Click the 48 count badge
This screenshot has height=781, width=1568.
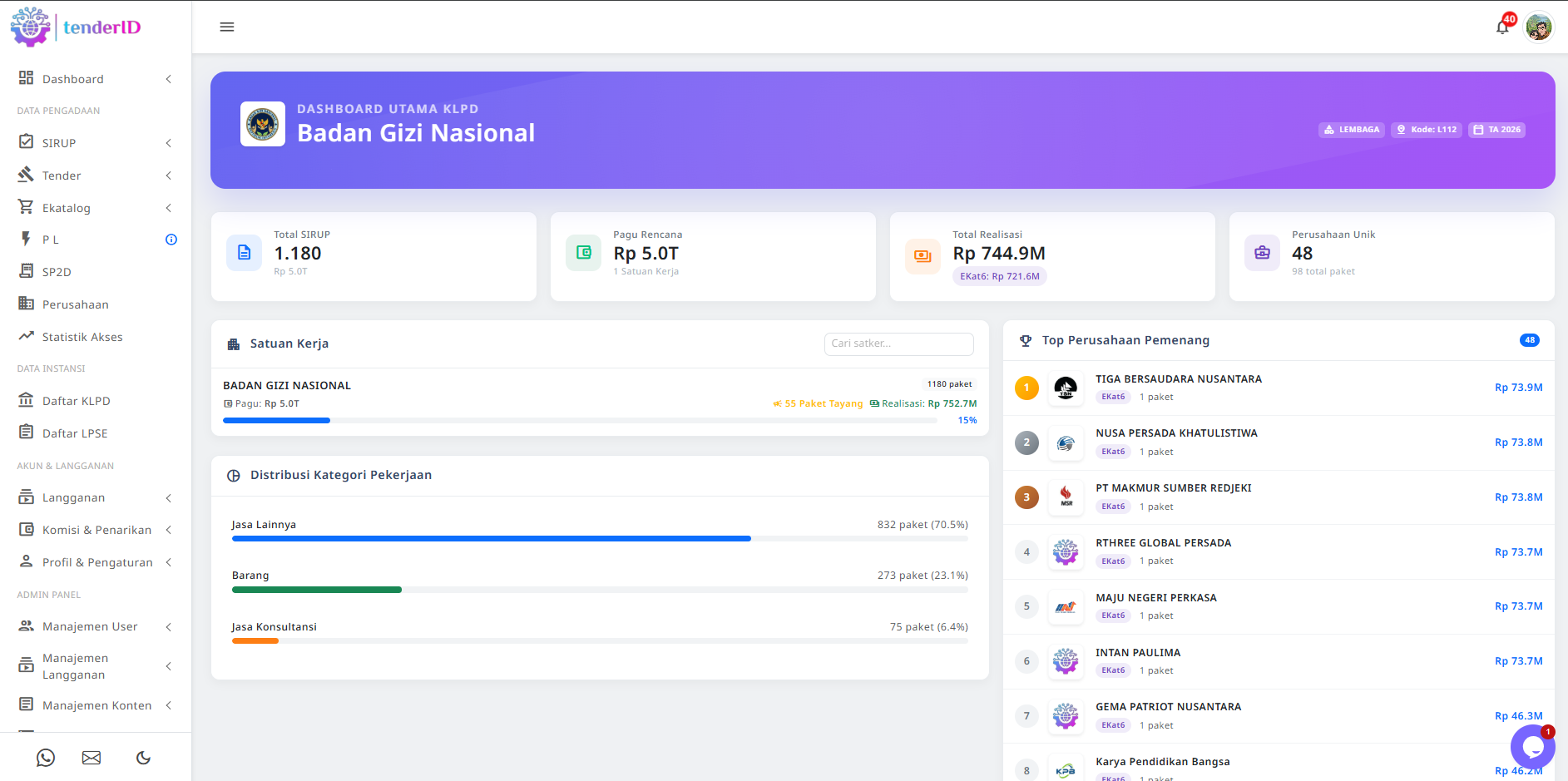coord(1529,340)
